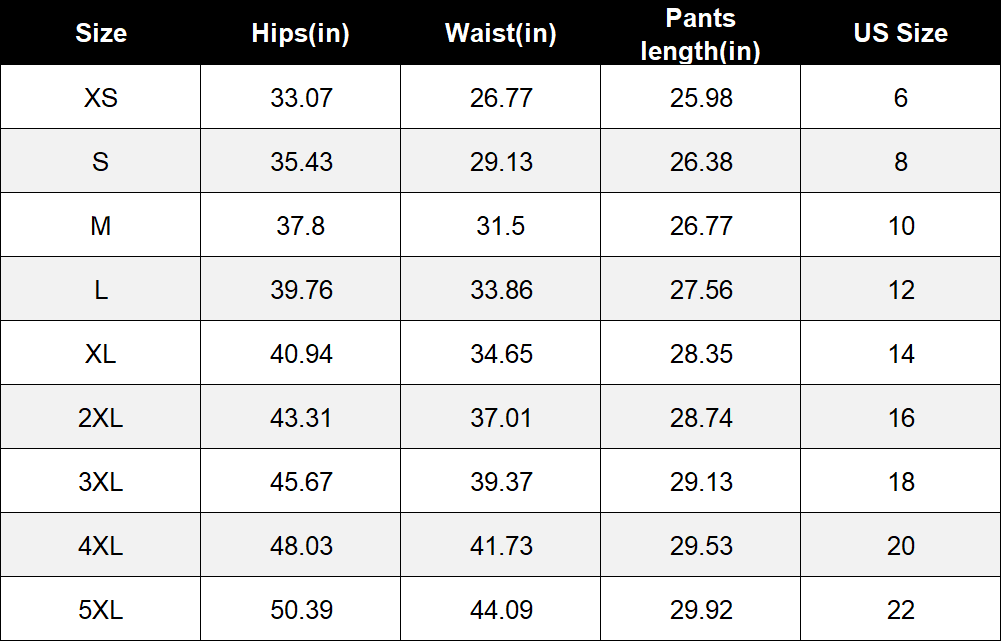Click the 35.43 hips value
Screen dimensions: 1001x641
point(301,162)
